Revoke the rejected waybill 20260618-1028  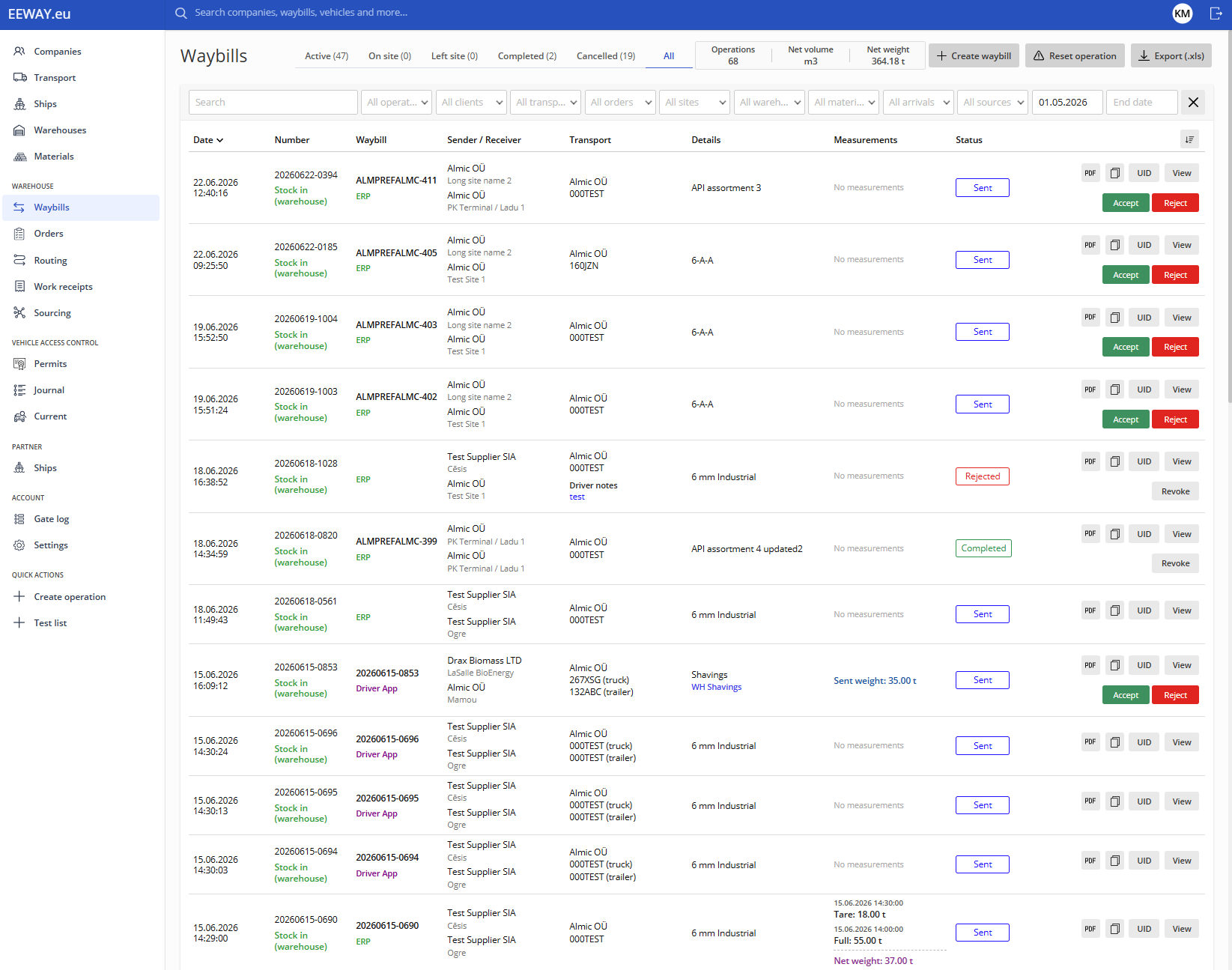click(x=1175, y=491)
